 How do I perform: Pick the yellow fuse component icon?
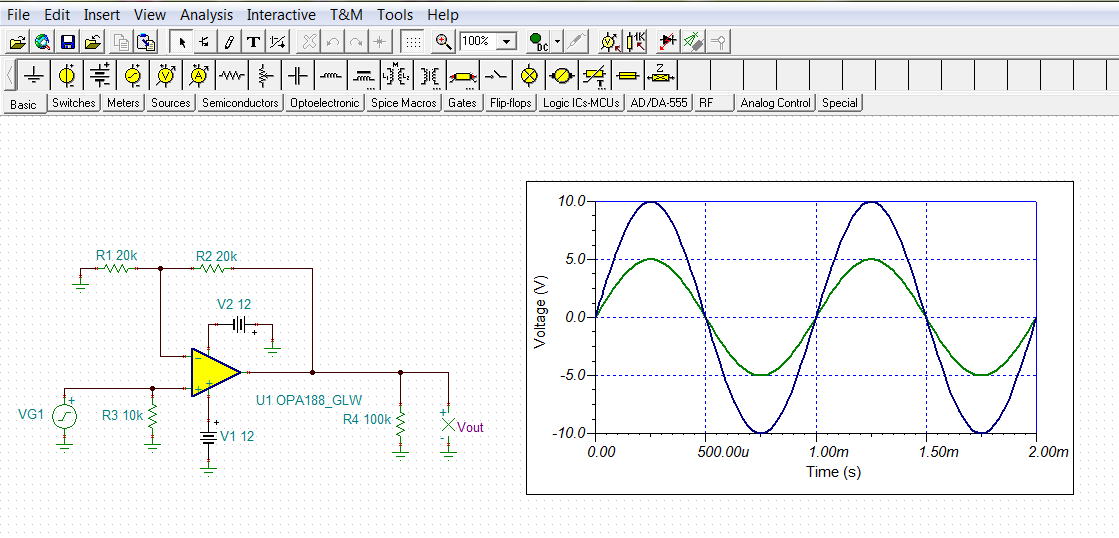click(628, 75)
